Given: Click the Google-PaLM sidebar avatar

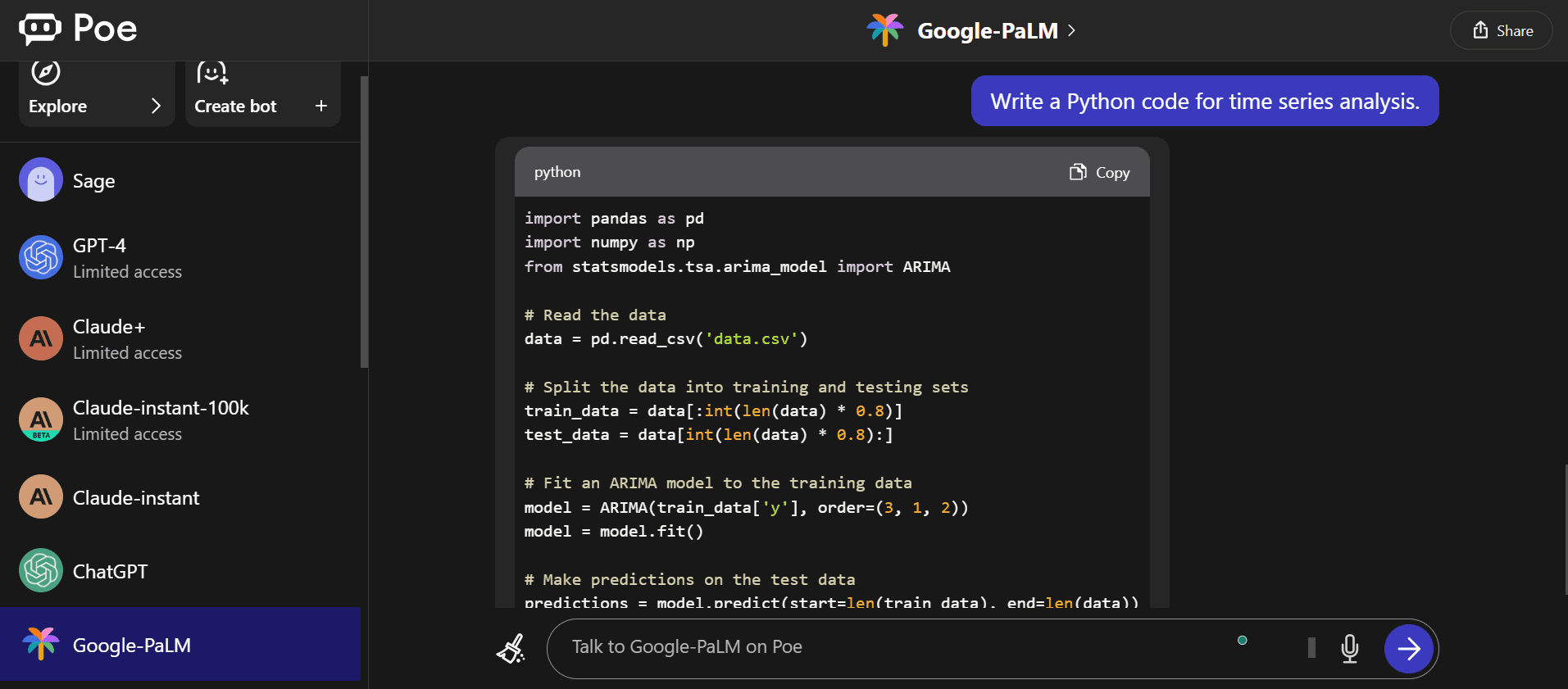Looking at the screenshot, I should pos(41,644).
